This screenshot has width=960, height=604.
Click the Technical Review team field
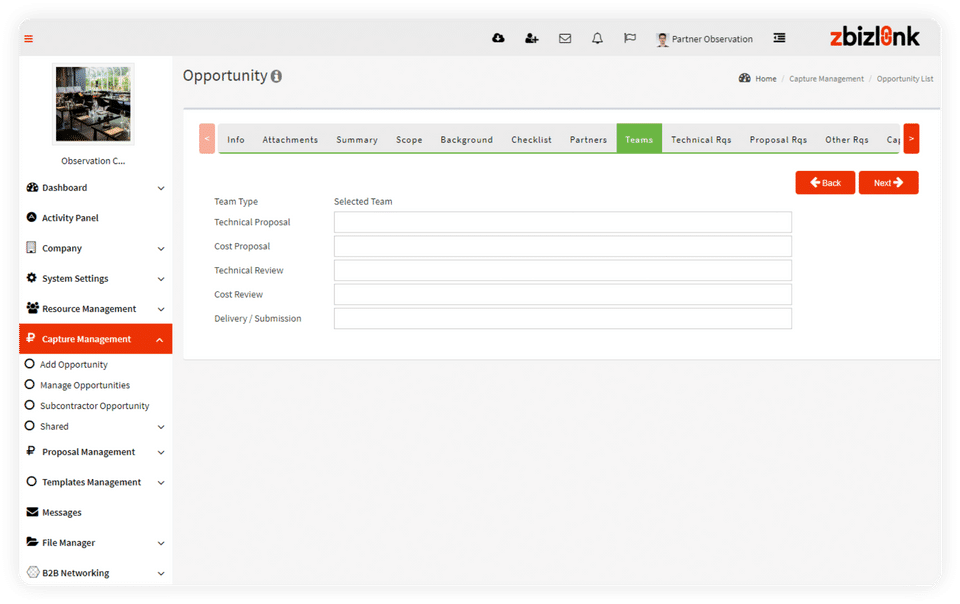click(563, 270)
